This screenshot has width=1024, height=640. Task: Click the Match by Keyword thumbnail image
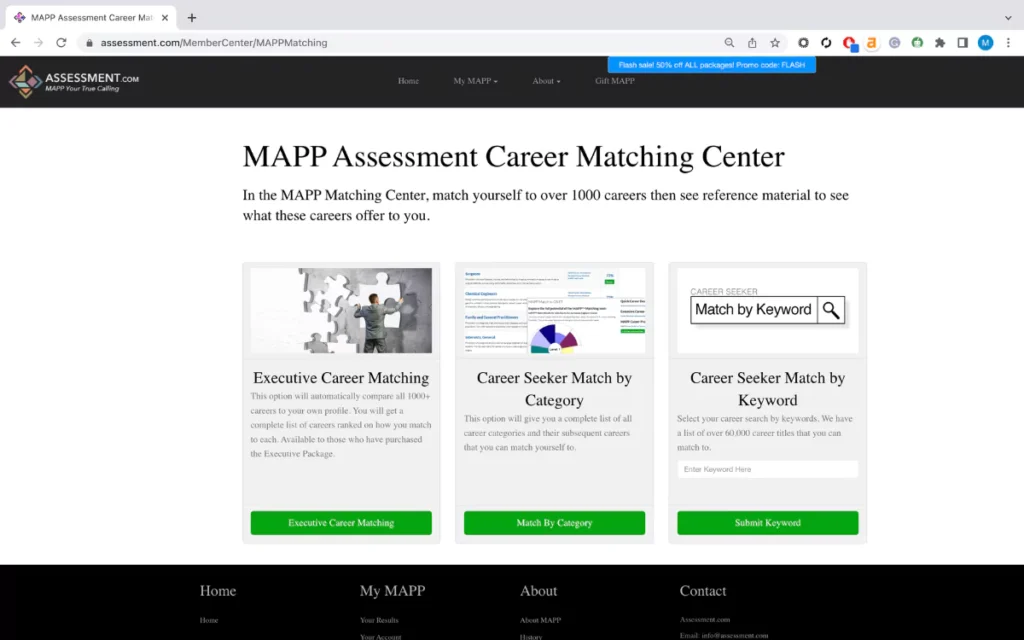(767, 310)
